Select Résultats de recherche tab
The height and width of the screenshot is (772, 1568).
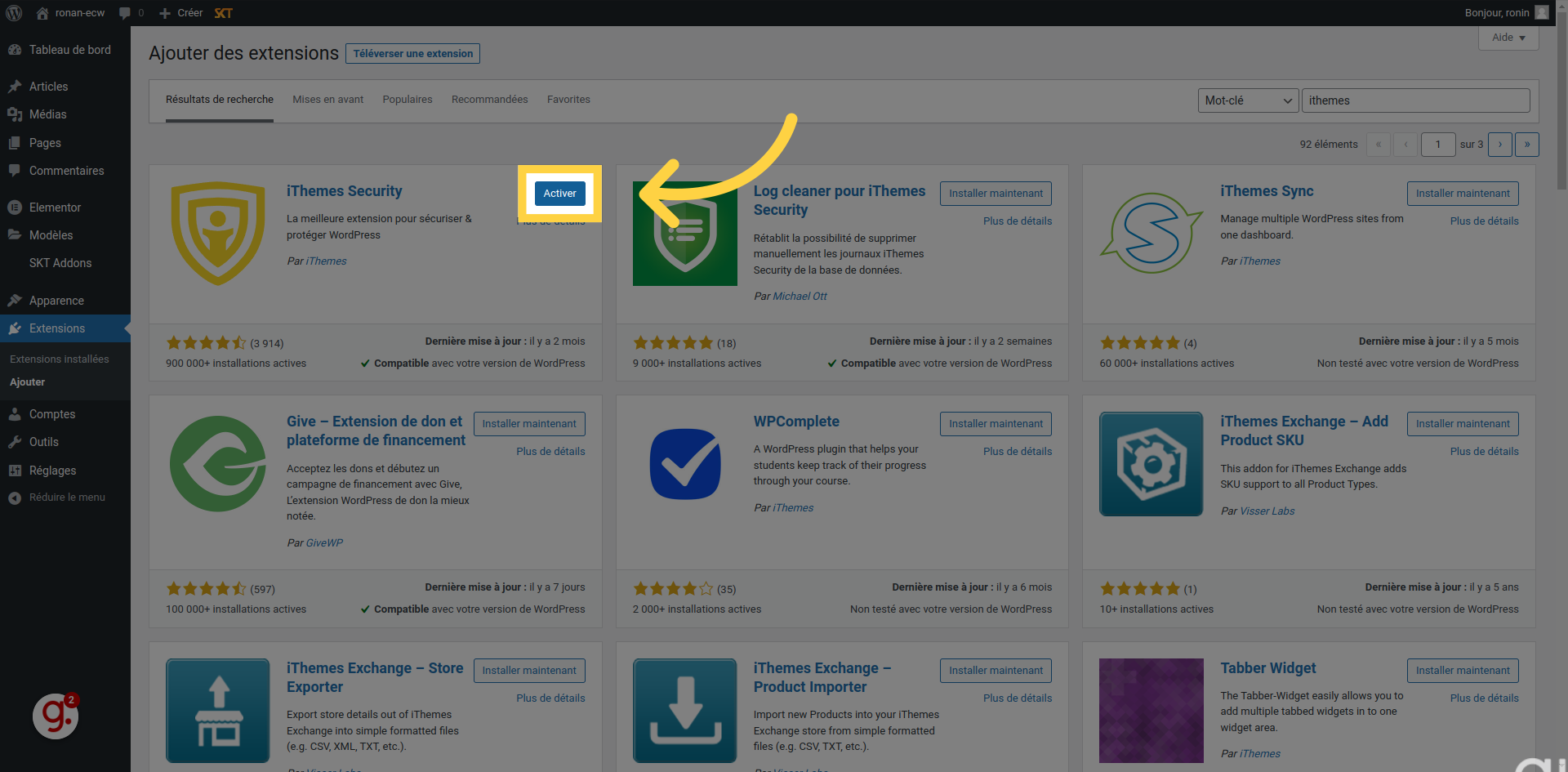tap(220, 100)
